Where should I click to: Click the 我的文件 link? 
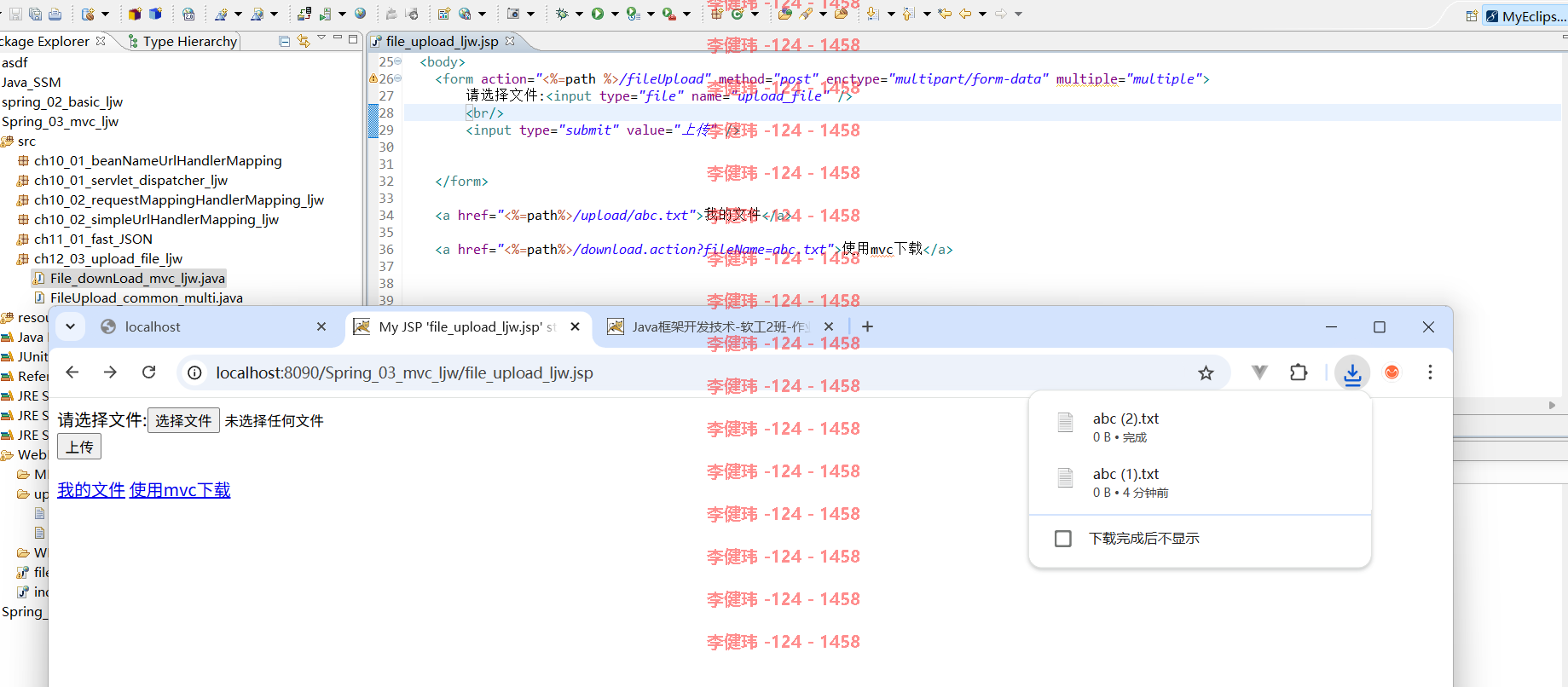point(91,490)
